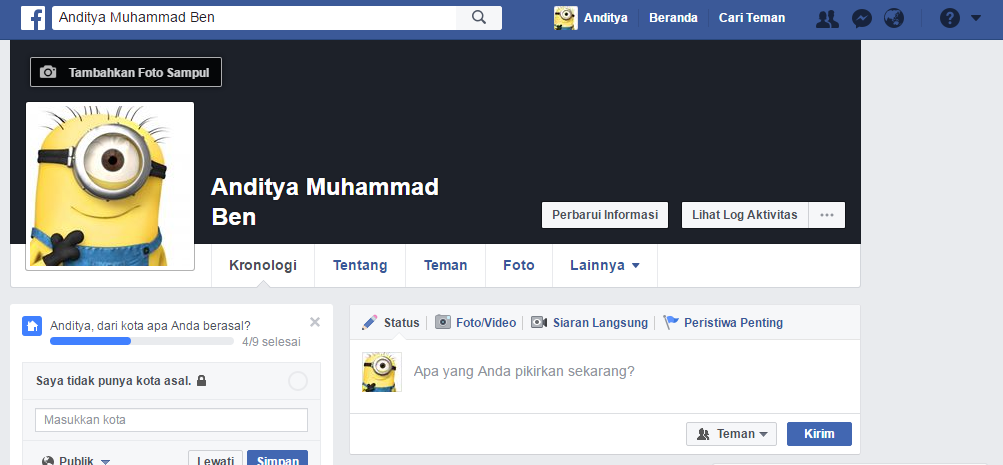Click the lock icon beside kota asal
The image size is (1003, 465).
click(x=201, y=381)
